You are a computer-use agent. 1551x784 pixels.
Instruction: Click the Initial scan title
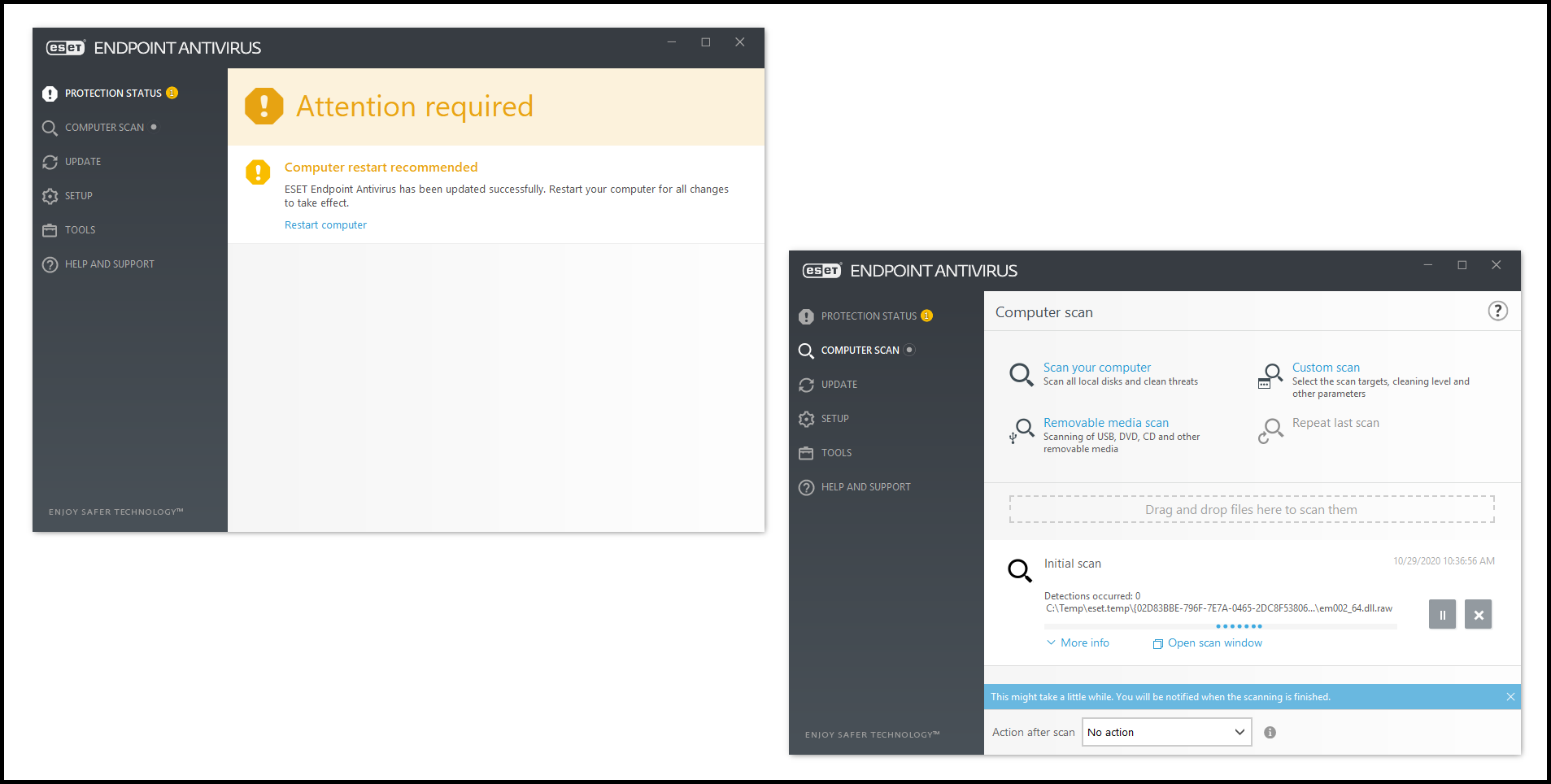[1073, 564]
